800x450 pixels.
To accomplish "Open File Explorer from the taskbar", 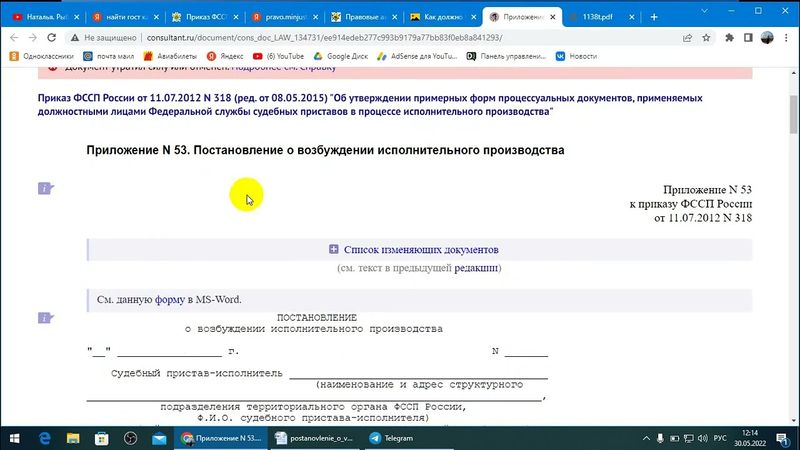I will [x=73, y=438].
